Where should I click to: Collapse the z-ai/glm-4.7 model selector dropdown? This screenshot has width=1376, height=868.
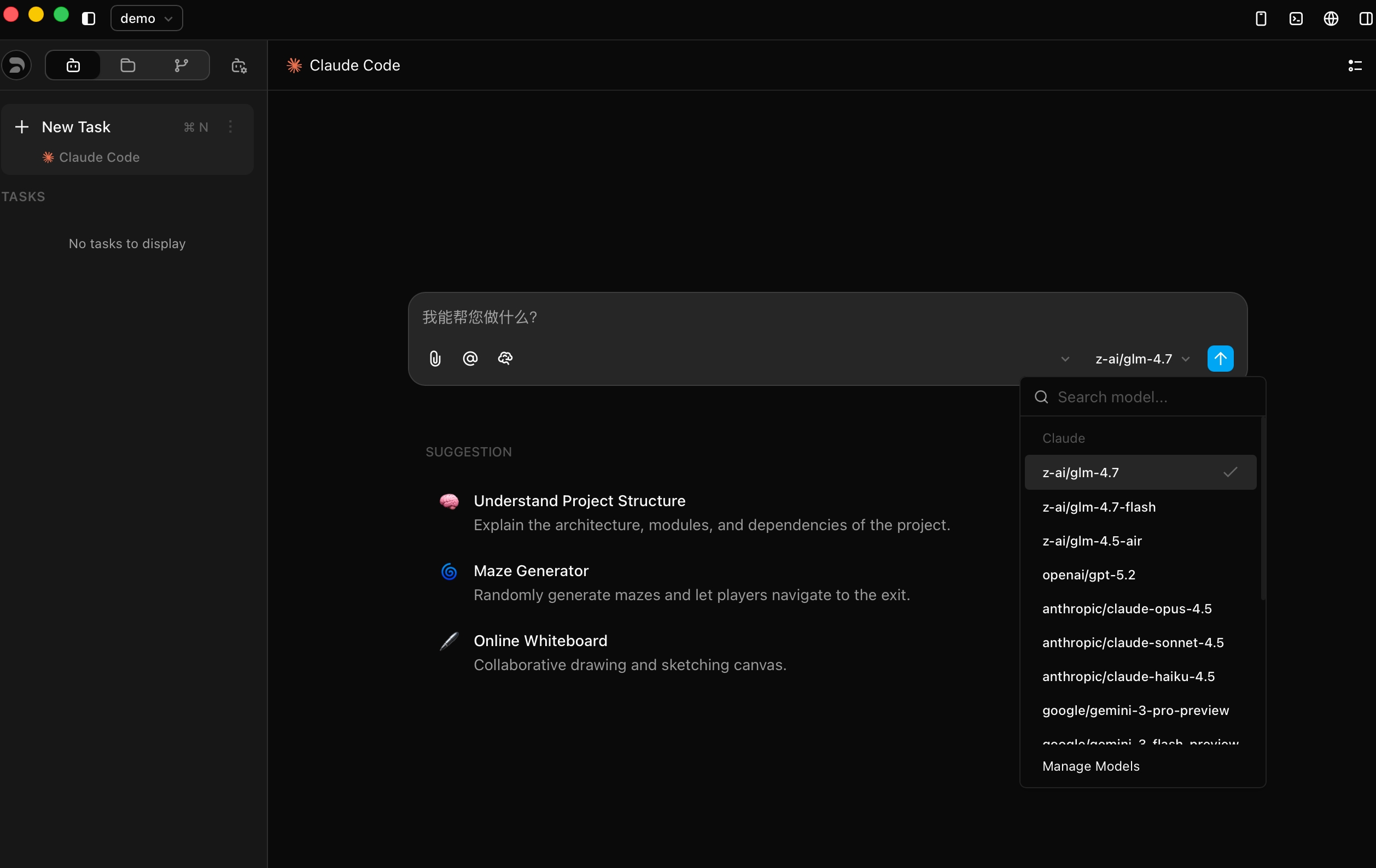point(1142,359)
